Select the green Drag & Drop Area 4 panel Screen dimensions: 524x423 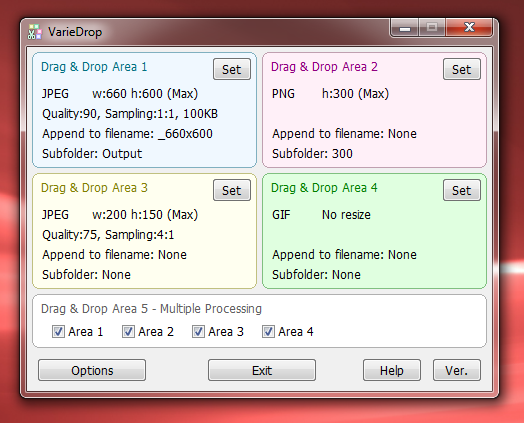click(x=374, y=231)
